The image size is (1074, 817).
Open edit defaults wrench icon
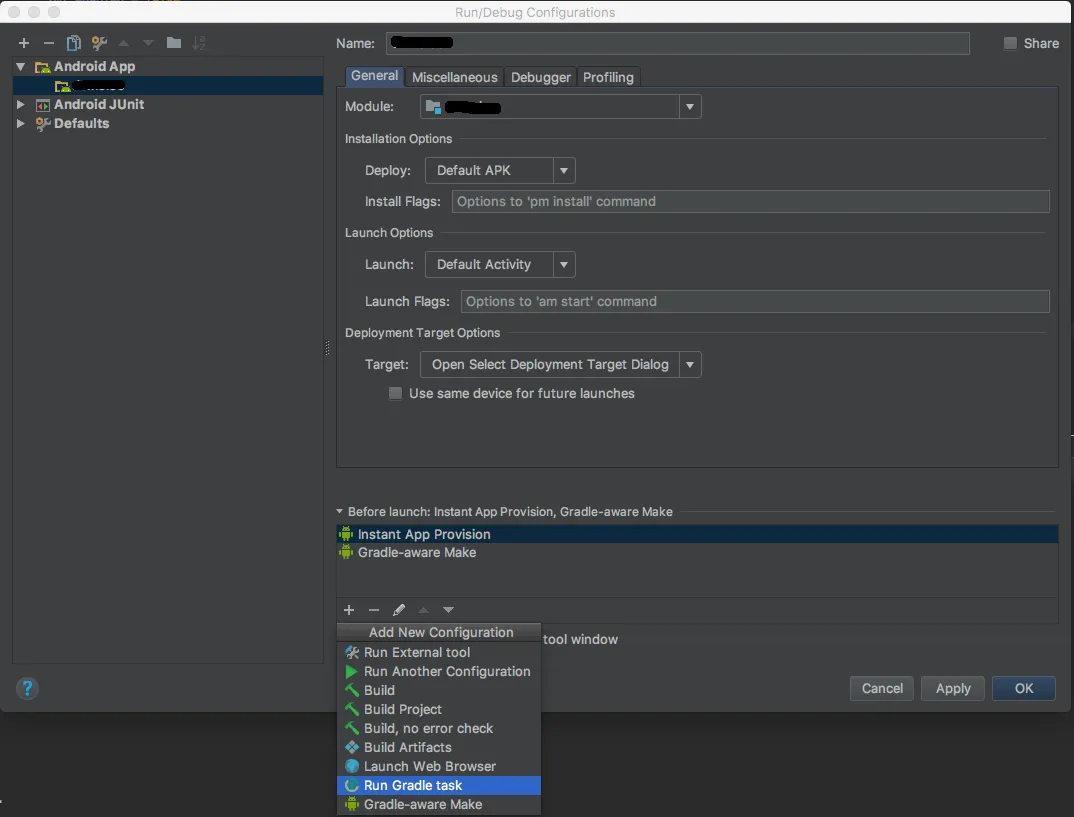(x=99, y=43)
